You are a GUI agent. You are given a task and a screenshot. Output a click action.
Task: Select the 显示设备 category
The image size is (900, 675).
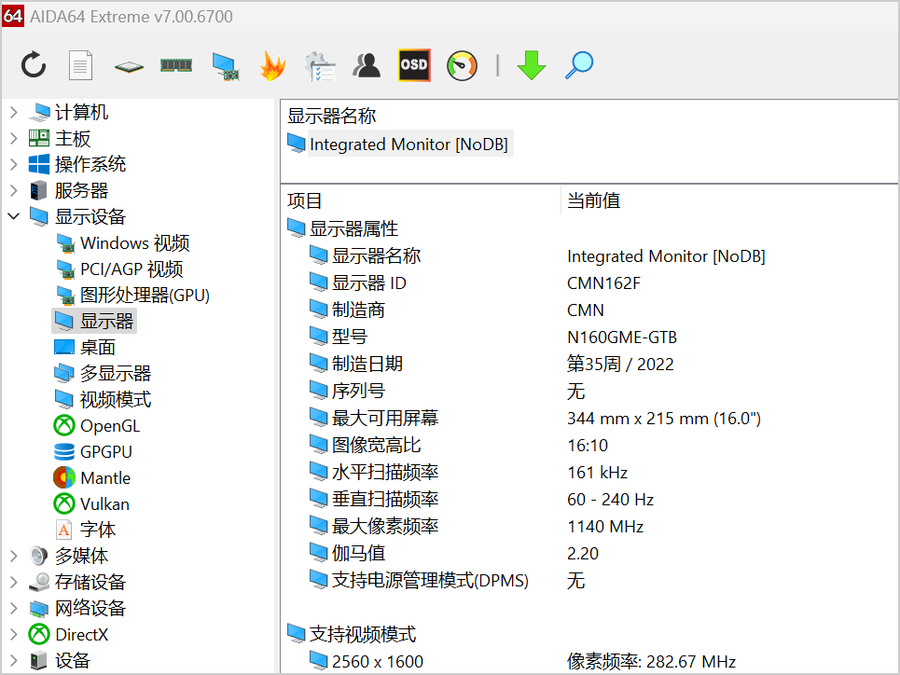pos(90,216)
